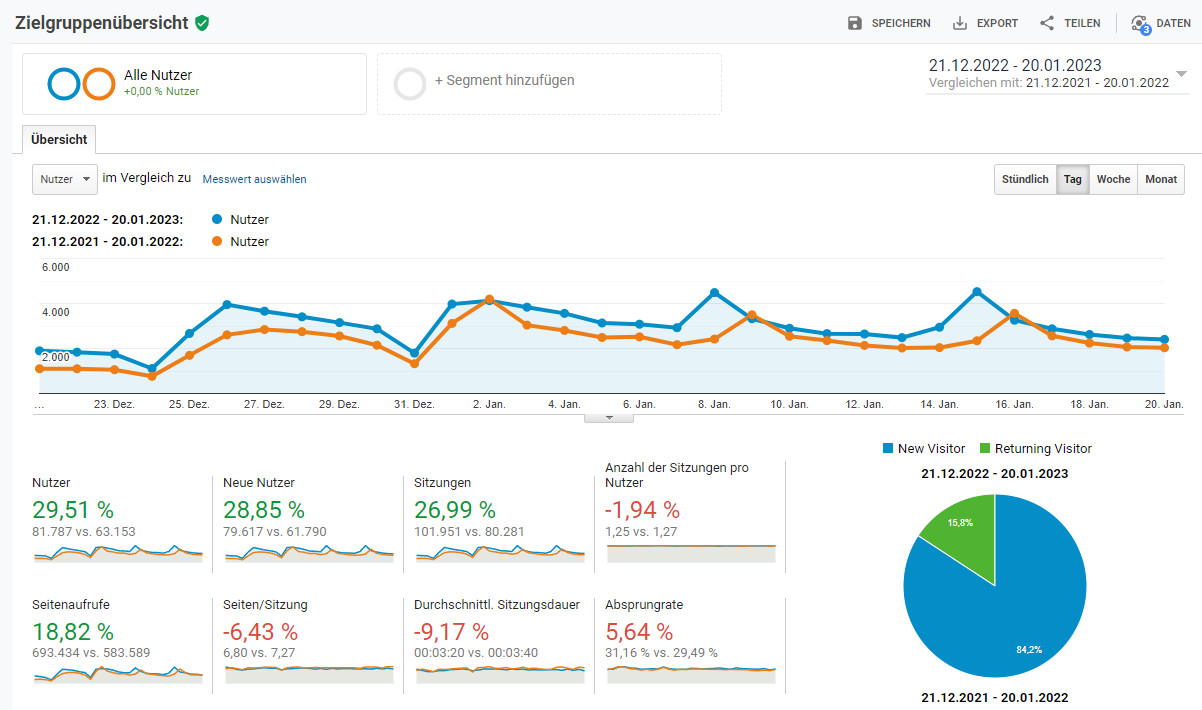Click the Speichern save icon
Screen dimensions: 1202x710
855,23
